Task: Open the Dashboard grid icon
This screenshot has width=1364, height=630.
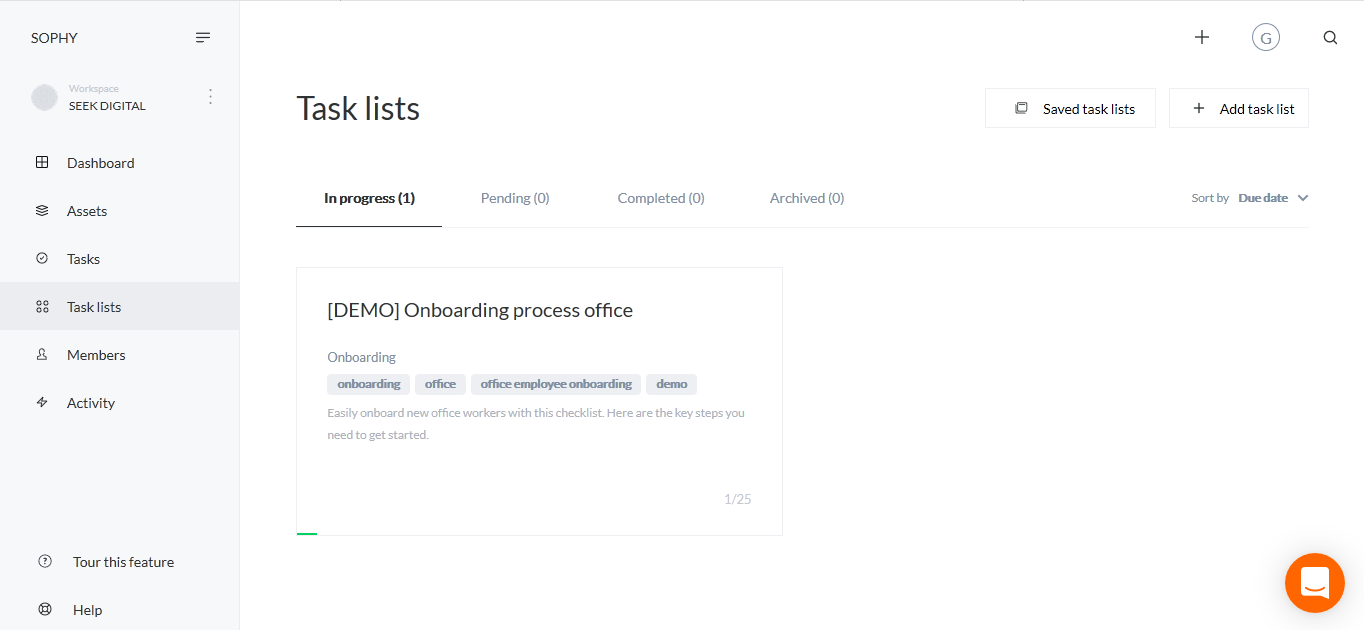Action: pyautogui.click(x=42, y=162)
